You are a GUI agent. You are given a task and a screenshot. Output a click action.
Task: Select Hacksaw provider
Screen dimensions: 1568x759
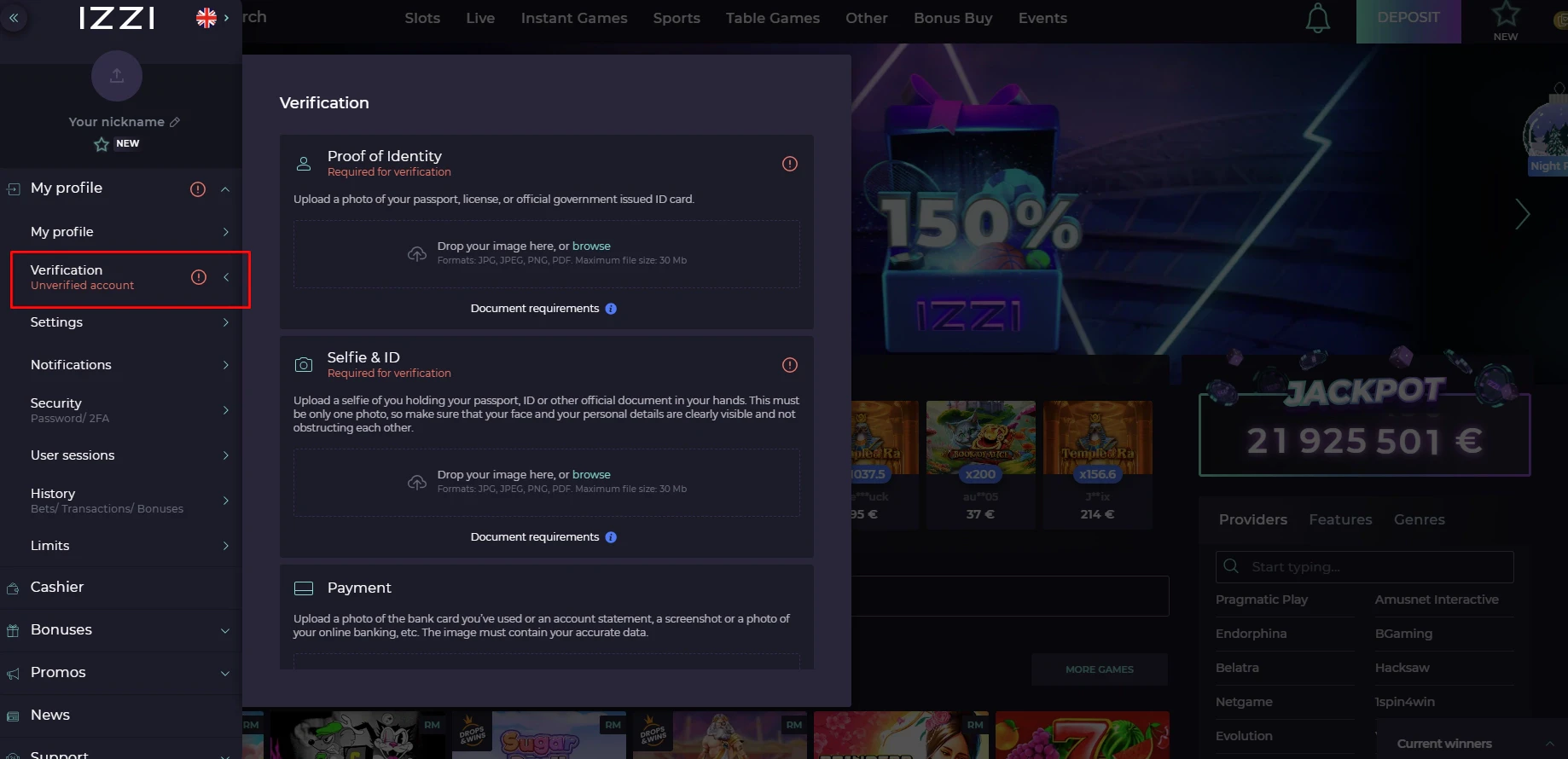[1402, 668]
